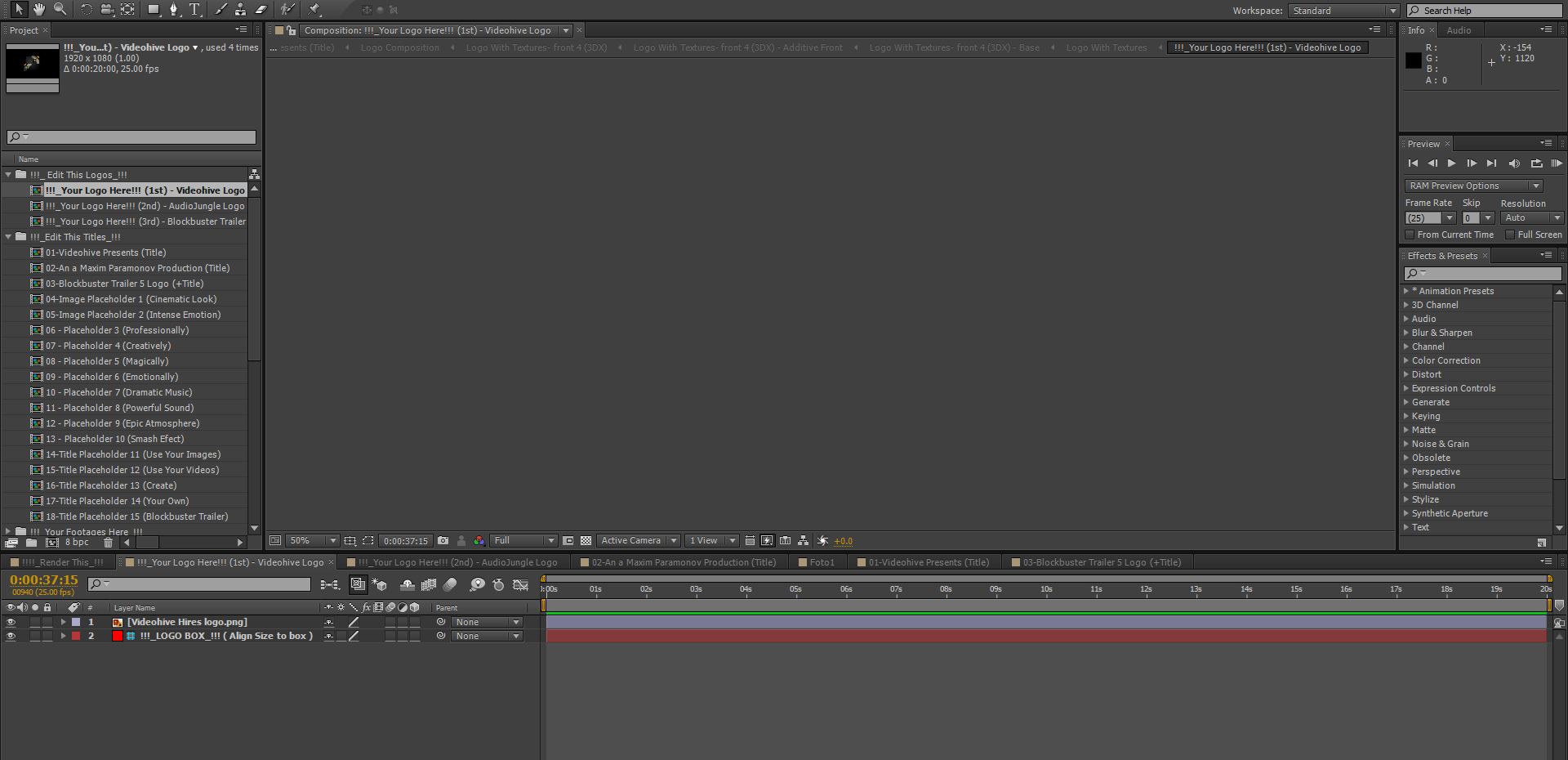Open the Workspace Standard dropdown
Image resolution: width=1568 pixels, height=760 pixels.
pyautogui.click(x=1344, y=11)
